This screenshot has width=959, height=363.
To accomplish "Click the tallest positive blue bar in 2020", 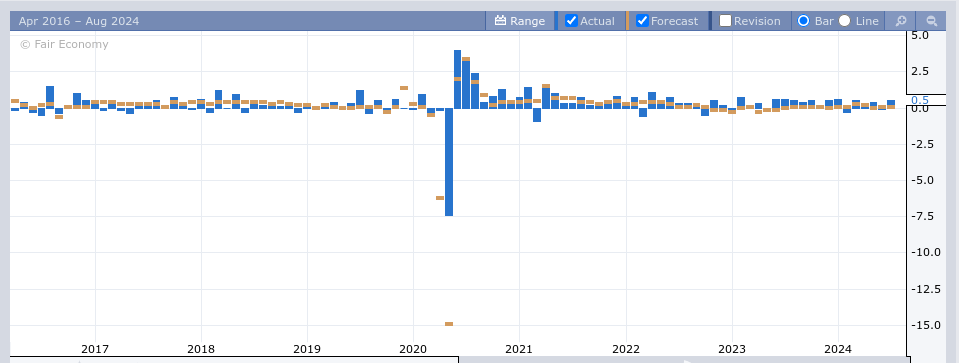I will click(457, 79).
